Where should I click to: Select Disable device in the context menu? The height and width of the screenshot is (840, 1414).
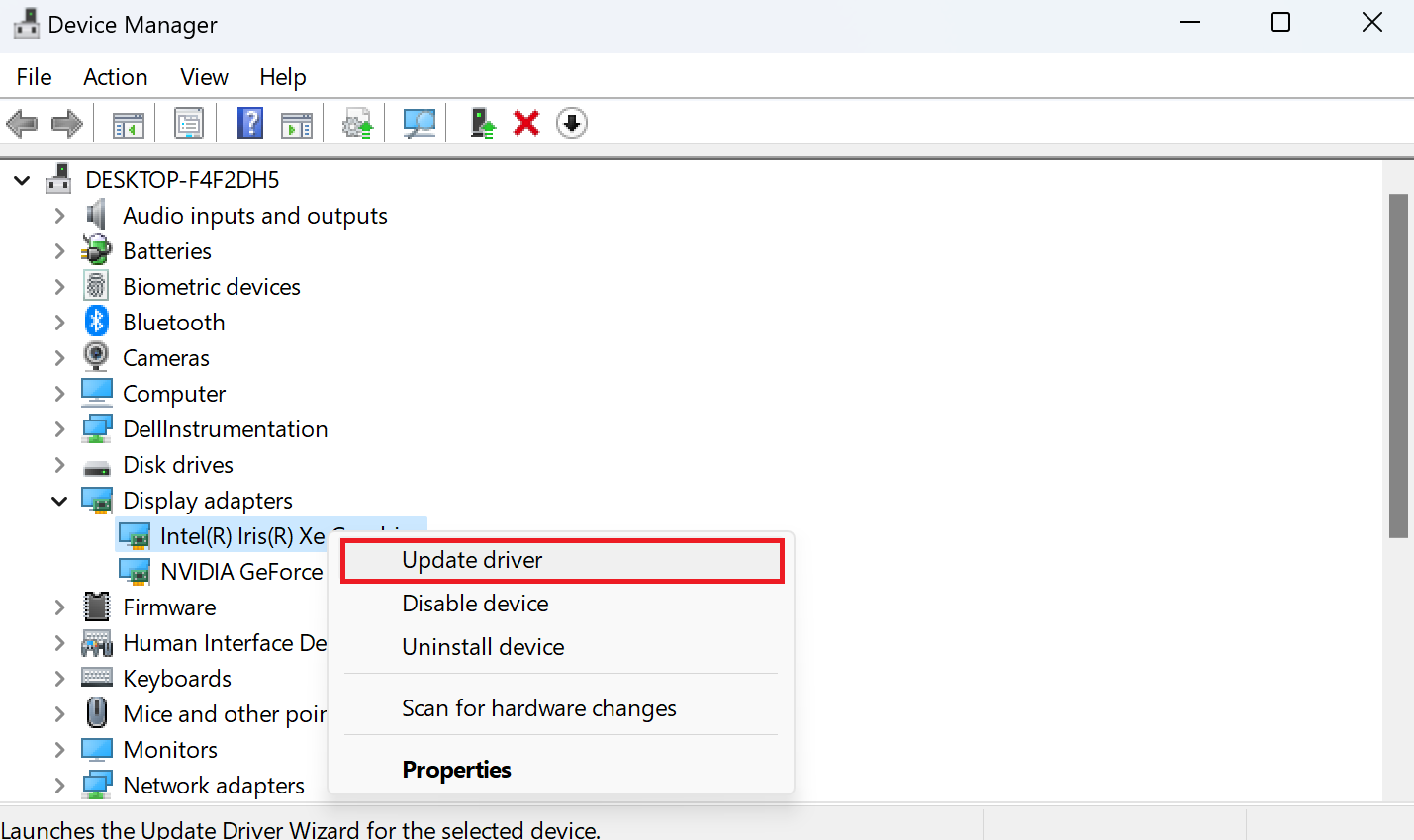[x=475, y=603]
